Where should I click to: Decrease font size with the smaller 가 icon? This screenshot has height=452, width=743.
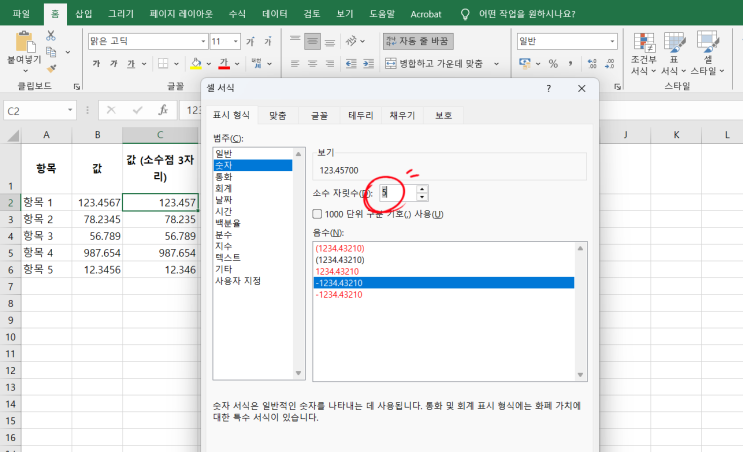click(x=268, y=41)
